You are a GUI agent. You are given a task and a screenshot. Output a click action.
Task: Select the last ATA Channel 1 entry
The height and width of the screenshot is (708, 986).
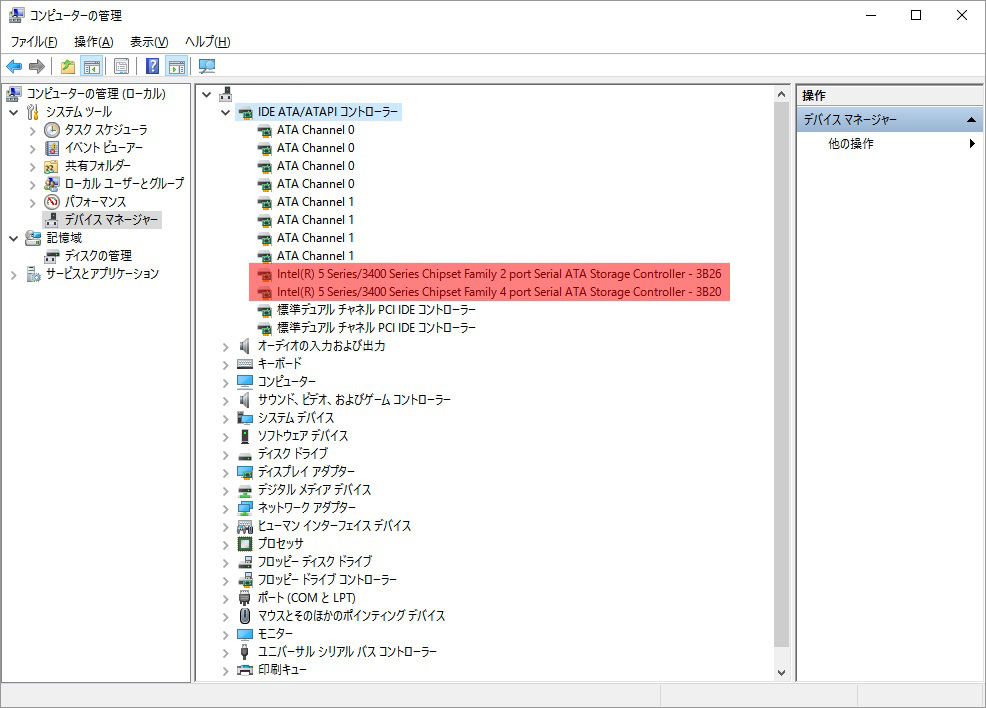point(315,256)
